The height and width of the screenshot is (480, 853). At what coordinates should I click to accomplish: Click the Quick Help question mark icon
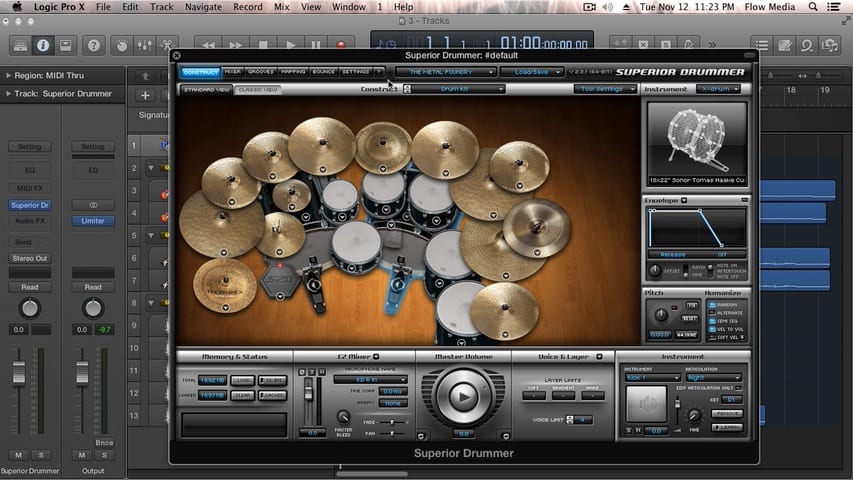(93, 45)
